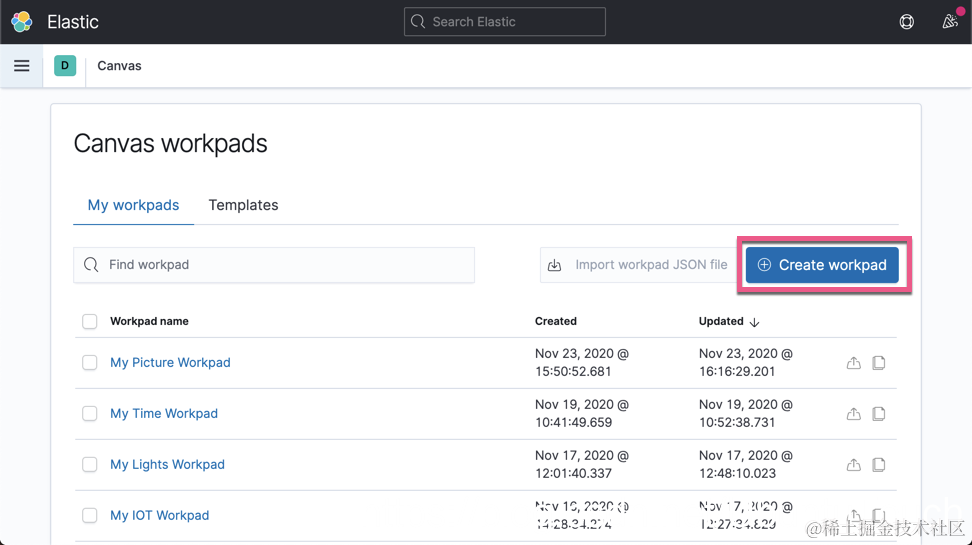
Task: Click the D space avatar
Action: (65, 66)
